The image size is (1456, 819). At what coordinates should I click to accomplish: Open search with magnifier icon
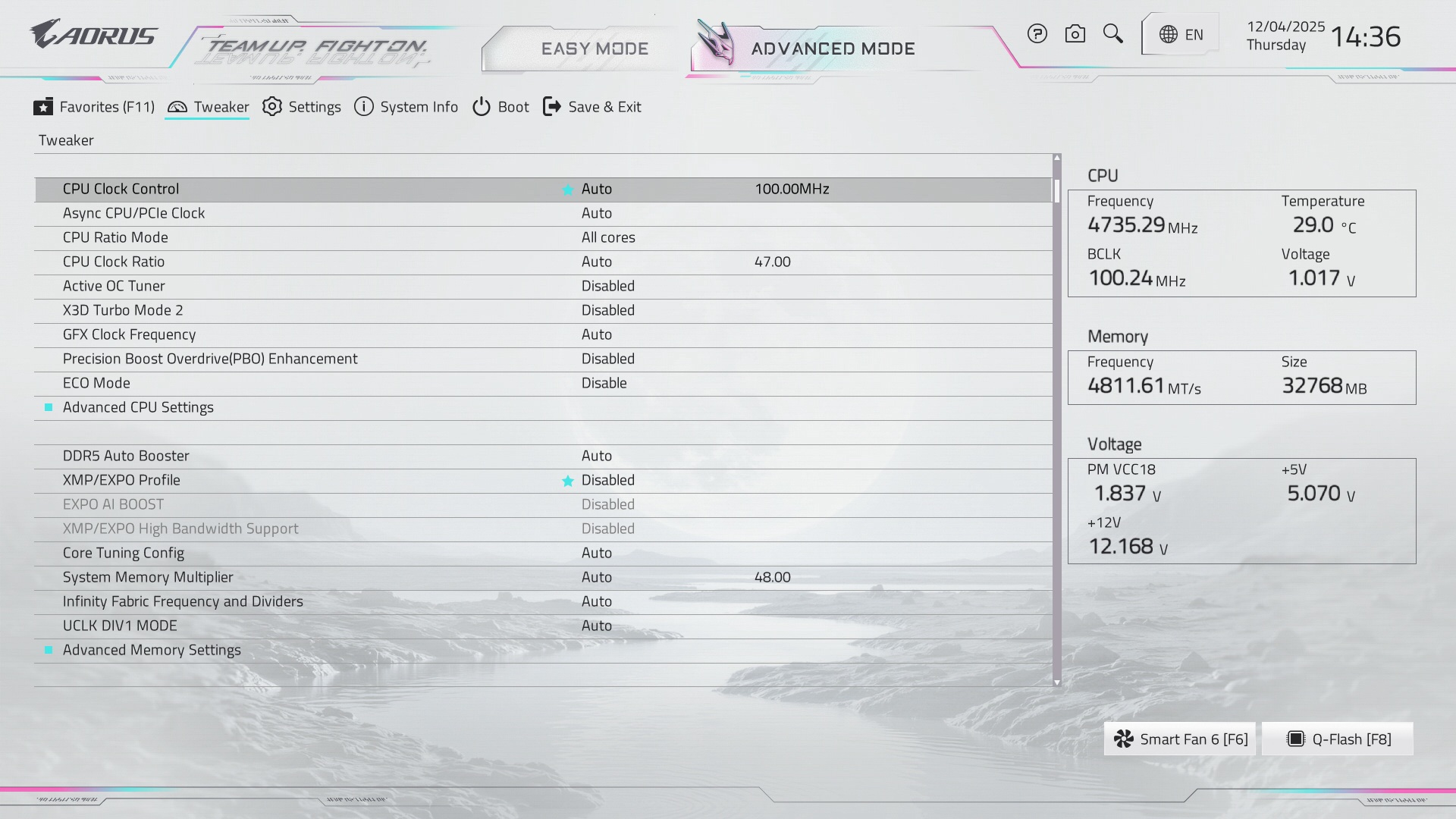[1112, 34]
